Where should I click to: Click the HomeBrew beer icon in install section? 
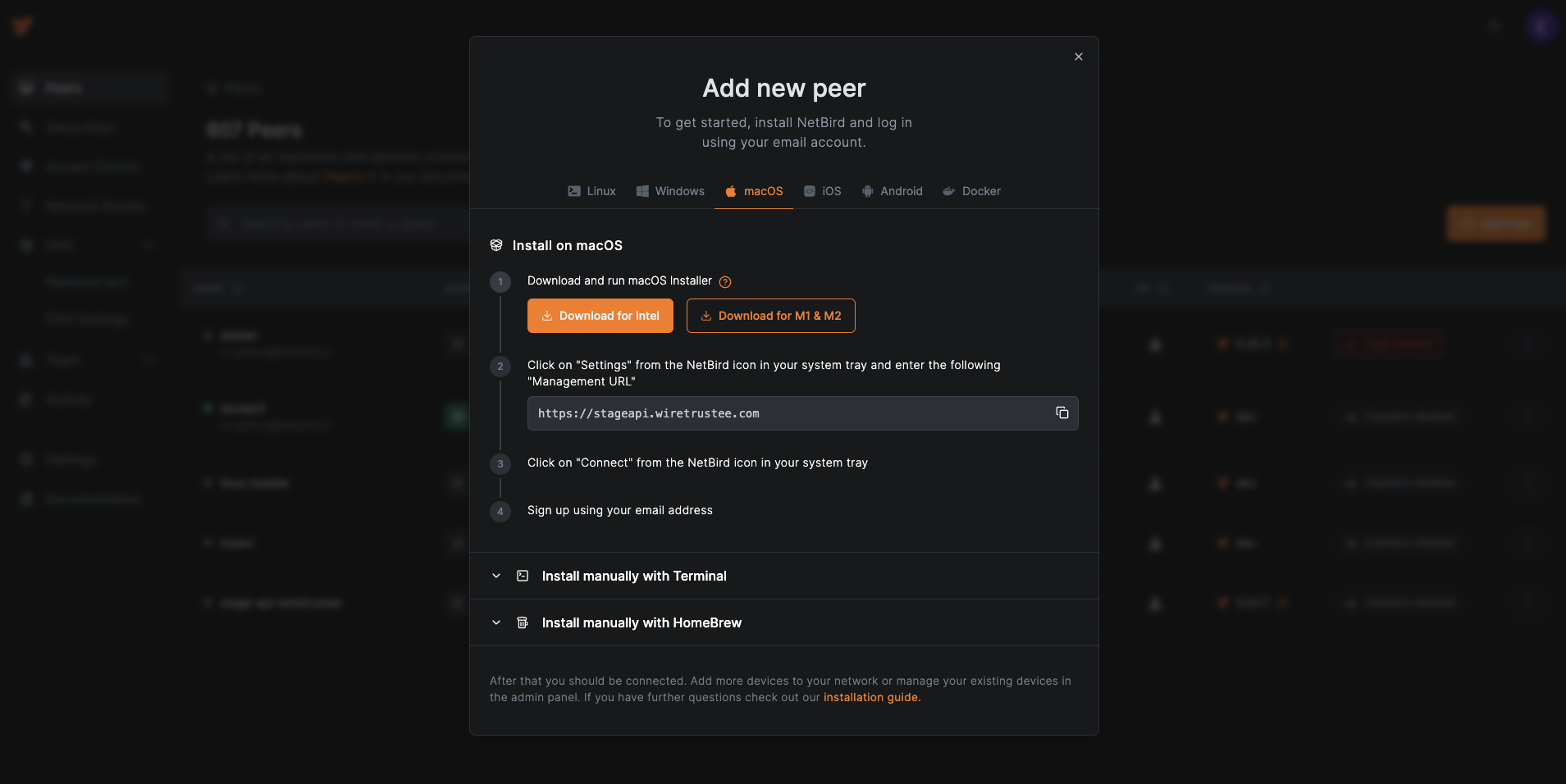tap(522, 622)
